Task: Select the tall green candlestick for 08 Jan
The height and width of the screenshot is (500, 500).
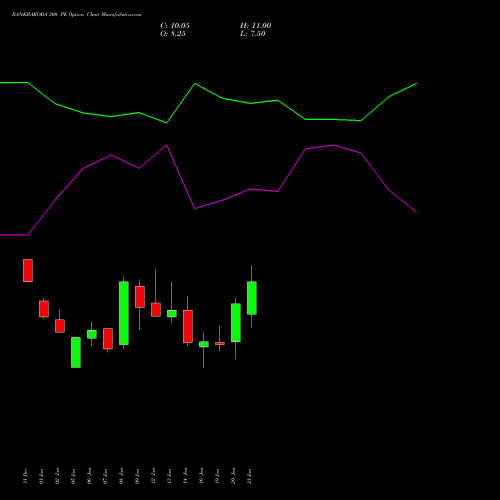Action: click(x=124, y=313)
